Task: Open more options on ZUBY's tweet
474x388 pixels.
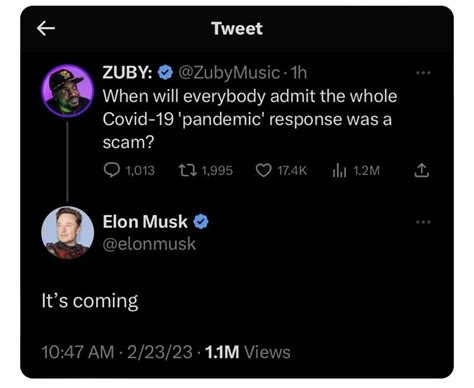Action: [423, 72]
